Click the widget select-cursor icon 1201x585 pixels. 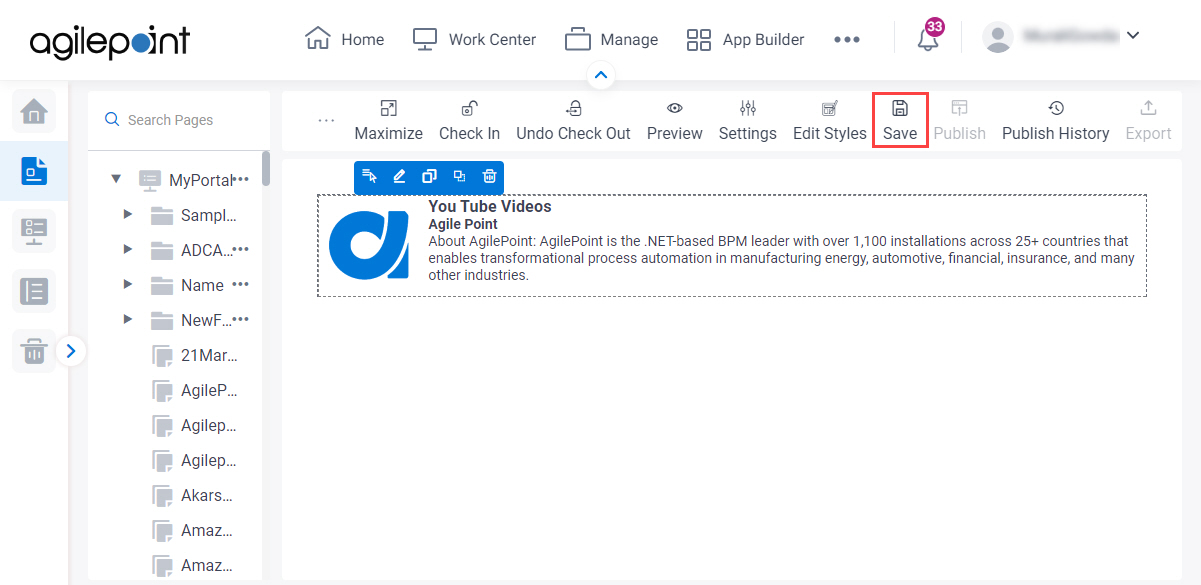point(369,176)
